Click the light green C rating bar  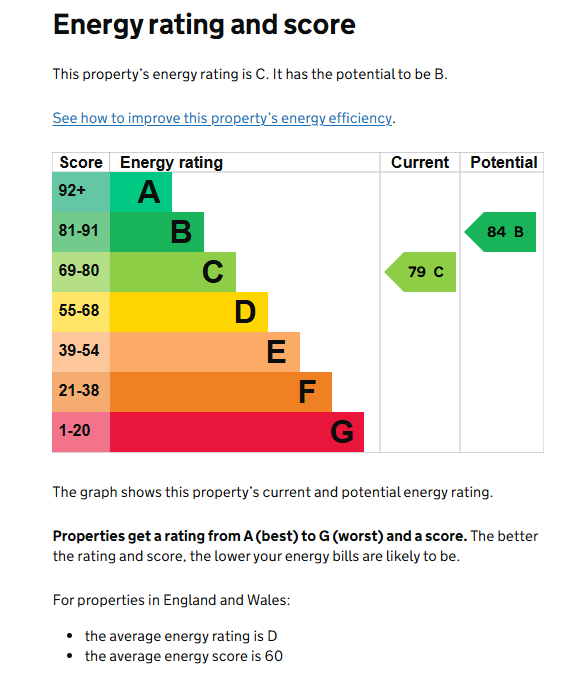point(173,272)
